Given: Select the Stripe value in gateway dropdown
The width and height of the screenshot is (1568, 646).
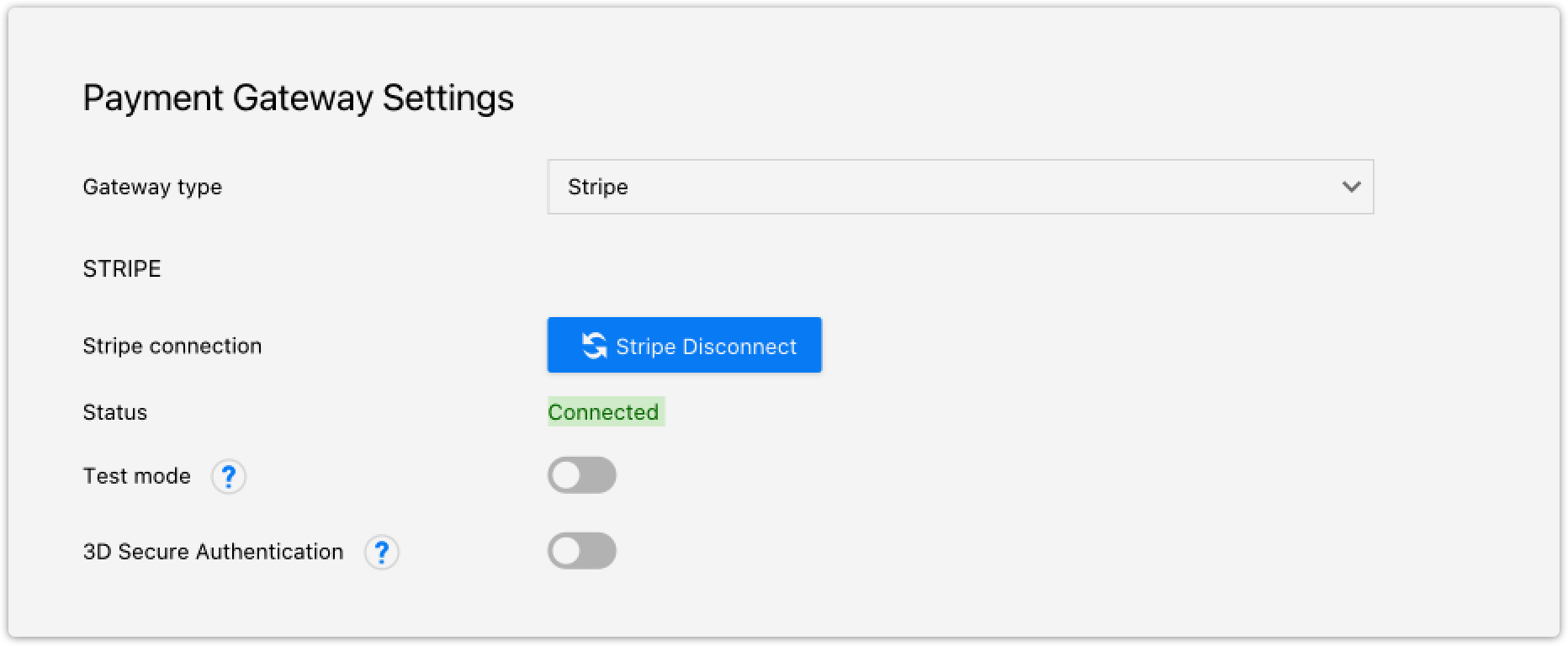Looking at the screenshot, I should click(x=598, y=187).
